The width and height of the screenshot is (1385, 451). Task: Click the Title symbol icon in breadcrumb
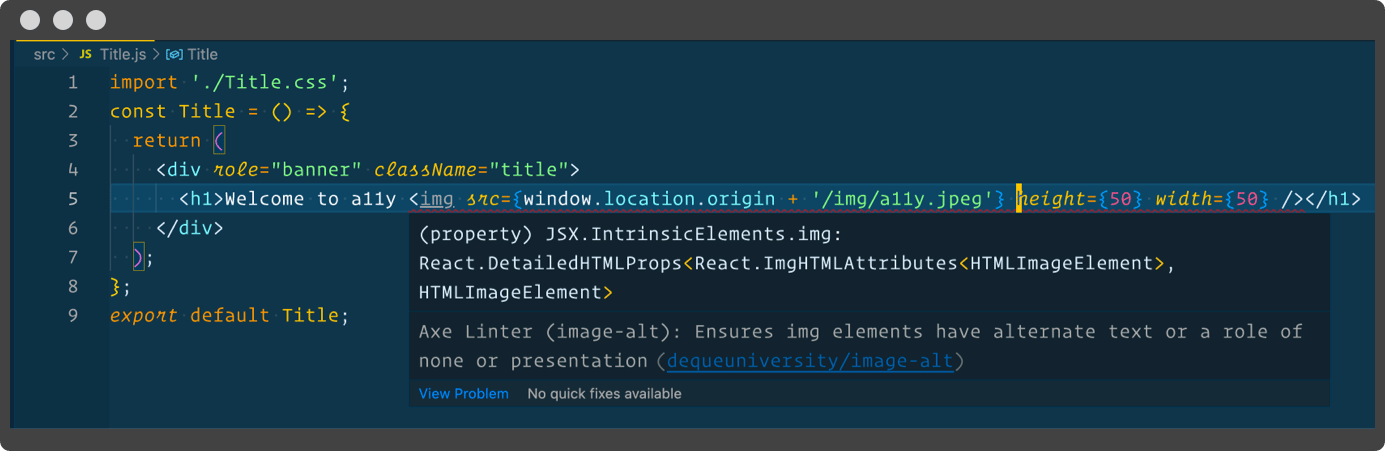click(x=174, y=54)
